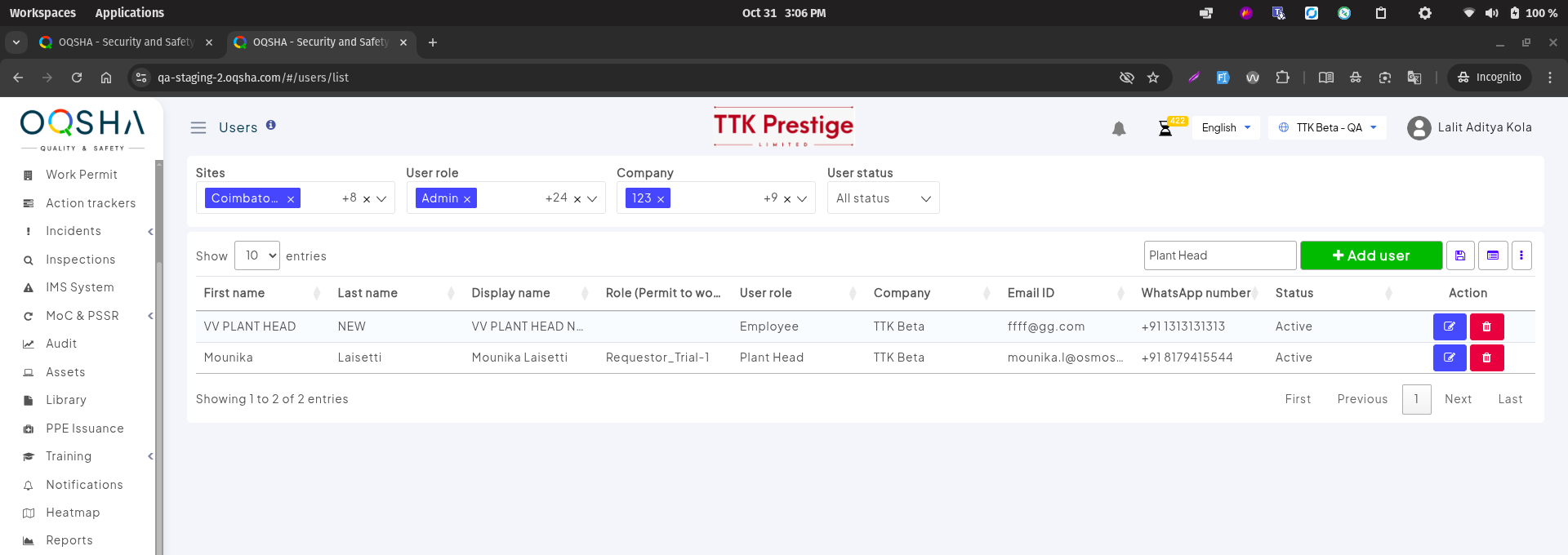Click the Users info icon
The width and height of the screenshot is (1568, 555).
(x=271, y=125)
